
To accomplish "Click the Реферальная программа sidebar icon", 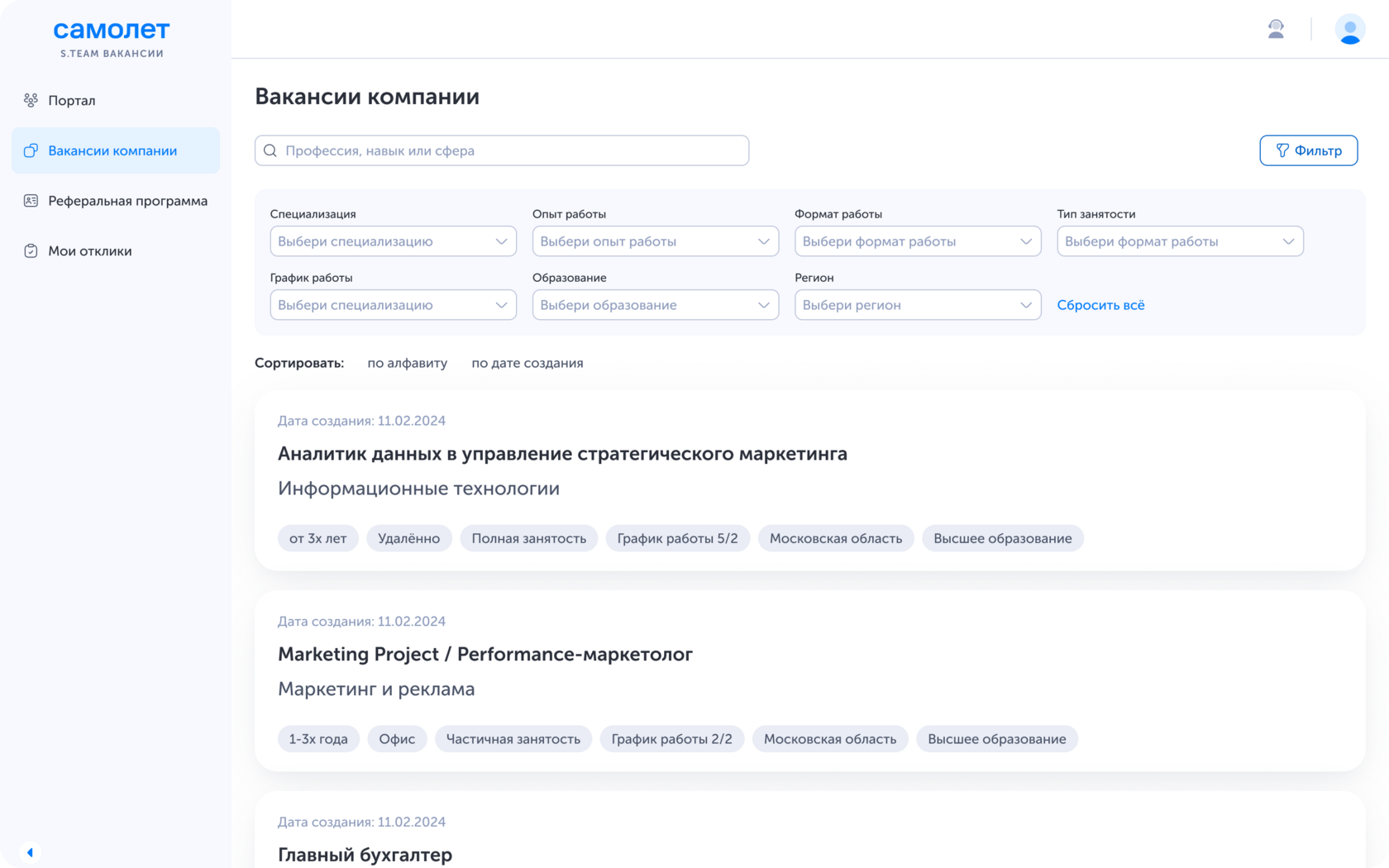I will click(31, 201).
